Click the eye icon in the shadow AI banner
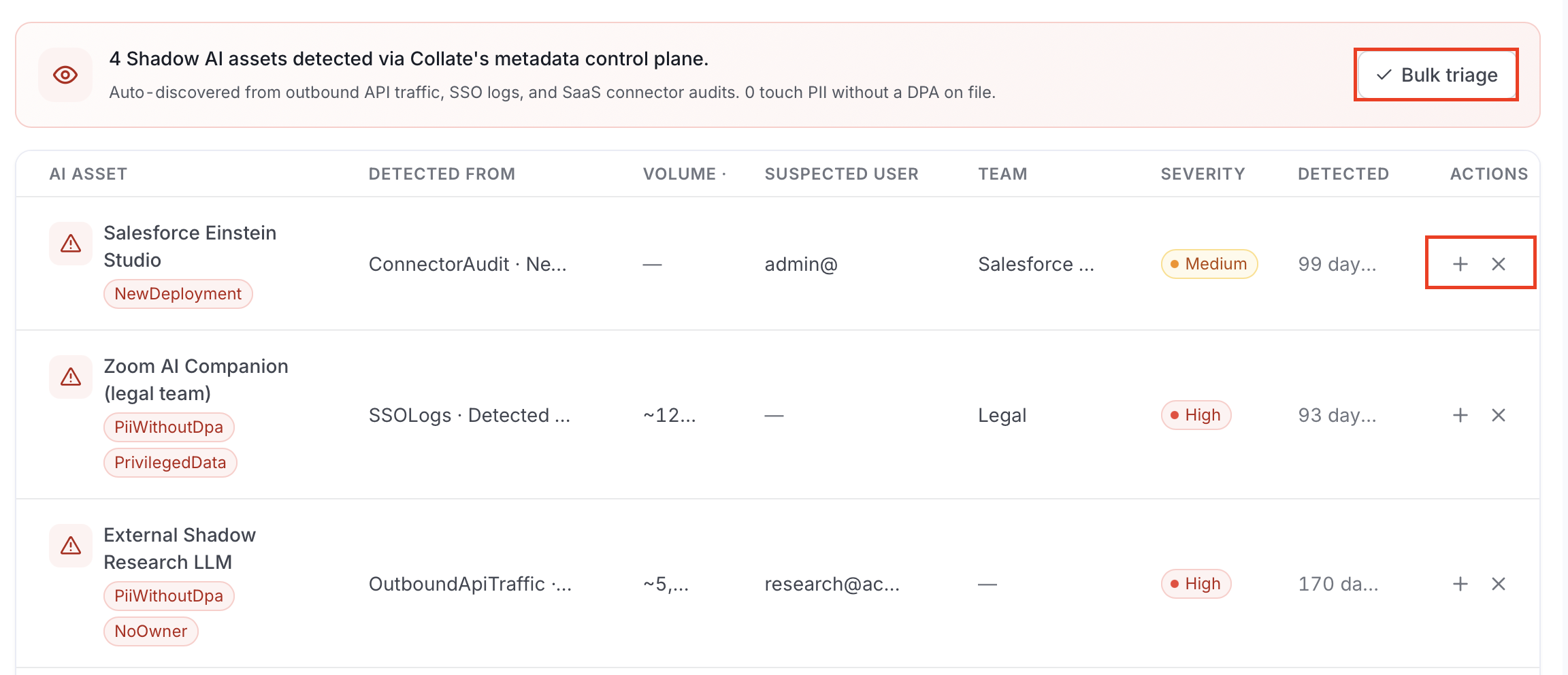The height and width of the screenshot is (675, 1568). [65, 75]
